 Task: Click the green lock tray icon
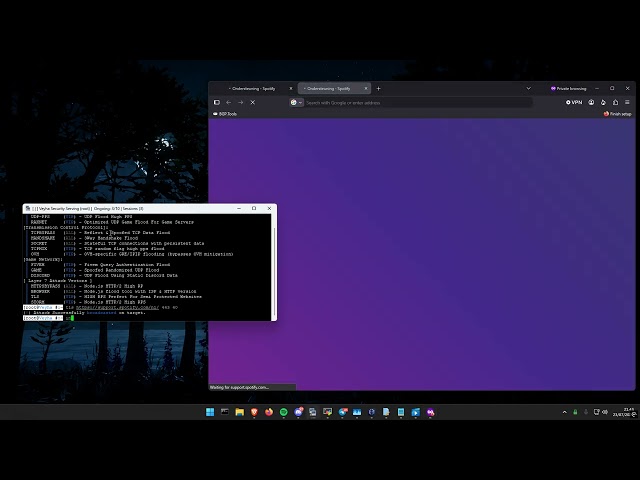[x=575, y=412]
